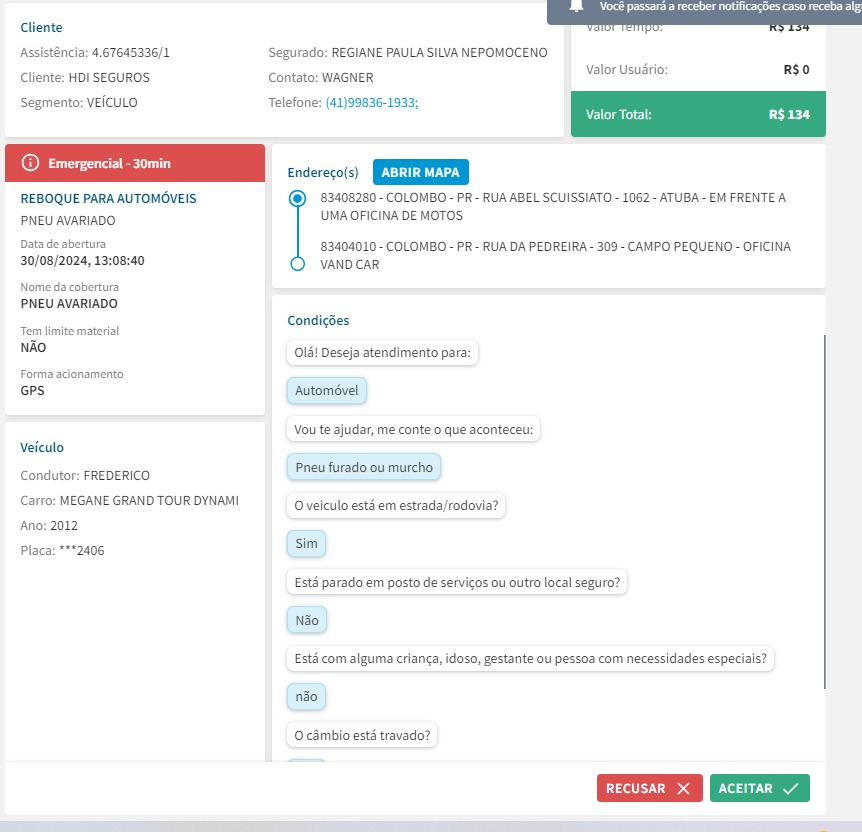Image resolution: width=862 pixels, height=832 pixels.
Task: Click 'O veiculo está em estrada/rodovia?' question
Action: (x=396, y=505)
